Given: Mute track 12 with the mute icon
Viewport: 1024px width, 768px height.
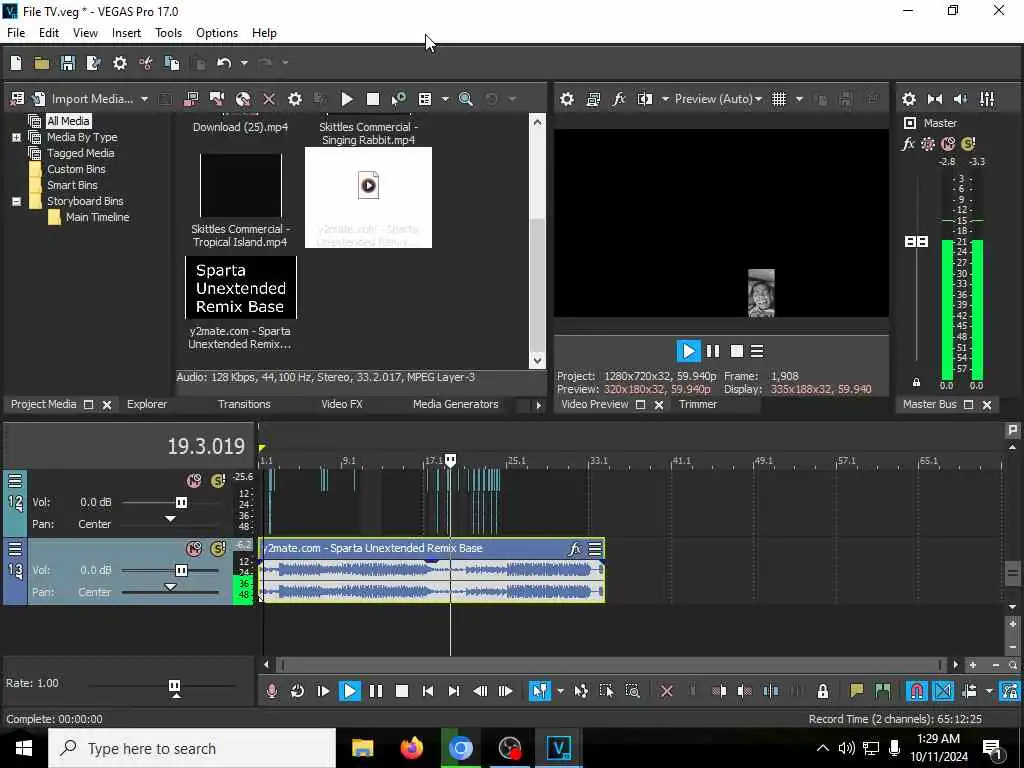Looking at the screenshot, I should pyautogui.click(x=194, y=481).
